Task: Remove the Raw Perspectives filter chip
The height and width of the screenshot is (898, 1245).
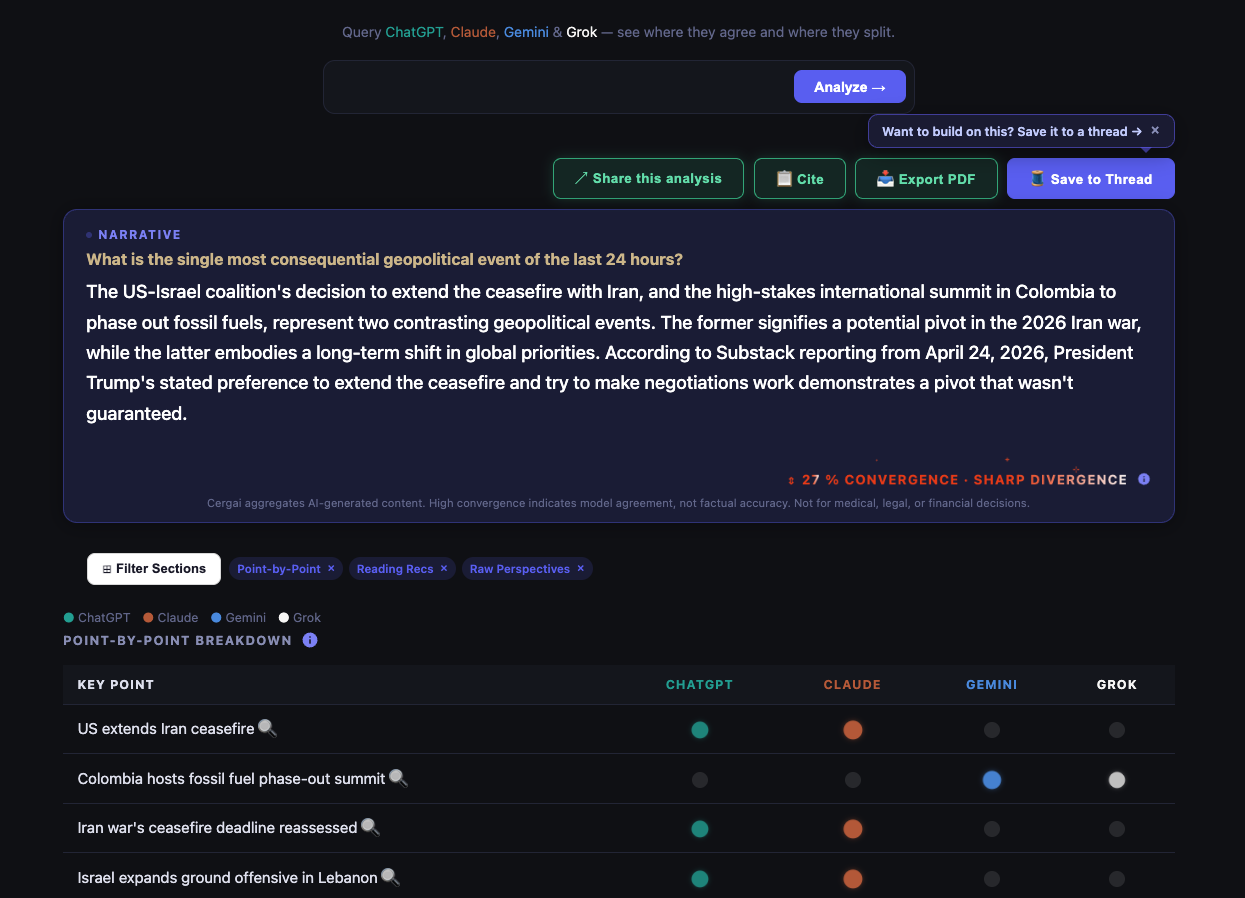Action: click(x=581, y=568)
